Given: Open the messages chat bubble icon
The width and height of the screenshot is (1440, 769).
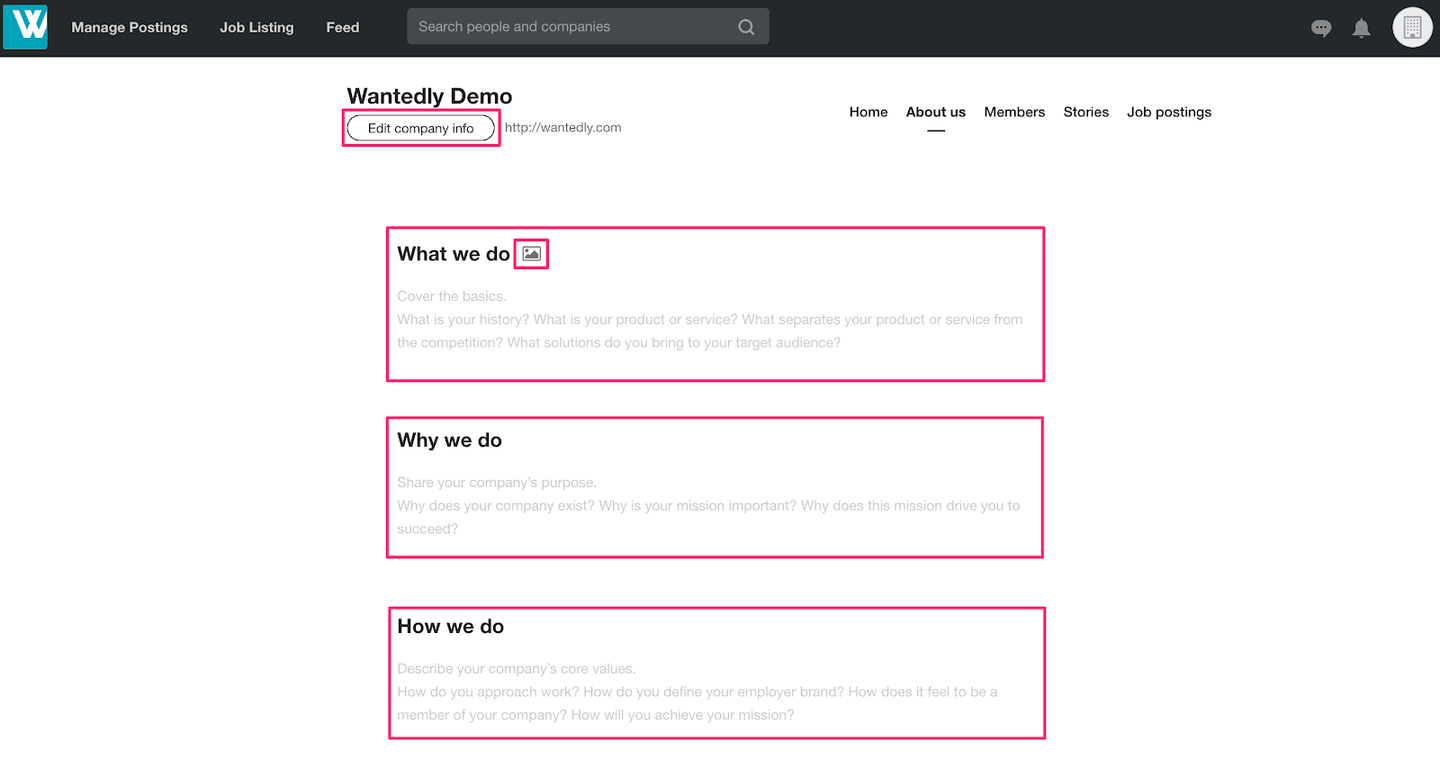Looking at the screenshot, I should click(x=1321, y=28).
